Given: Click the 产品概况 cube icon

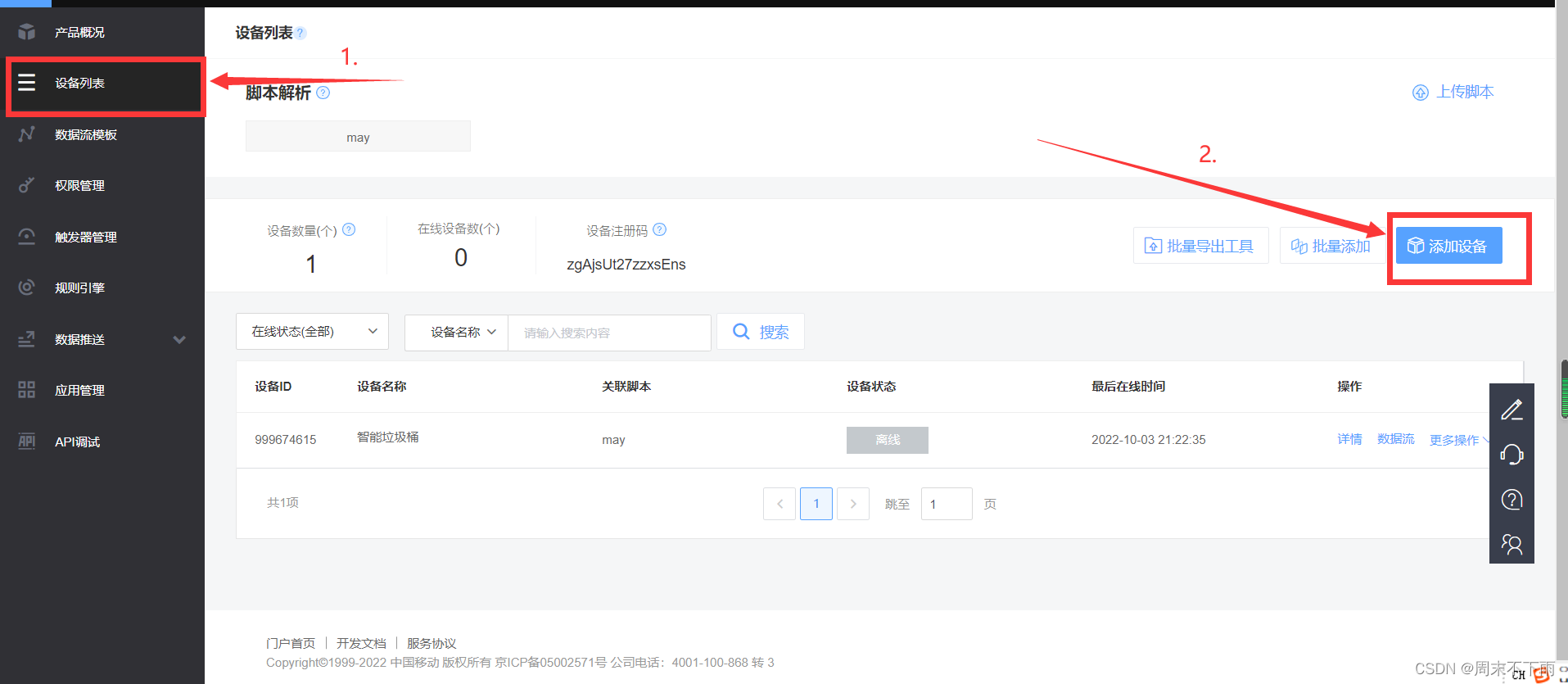Looking at the screenshot, I should (x=27, y=32).
